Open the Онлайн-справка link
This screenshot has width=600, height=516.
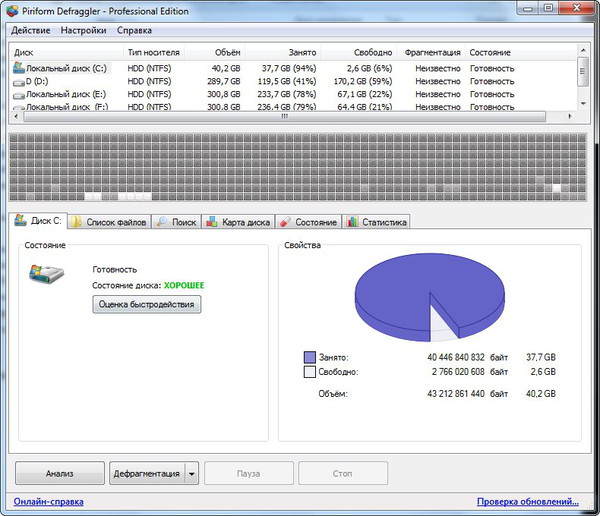click(x=49, y=501)
